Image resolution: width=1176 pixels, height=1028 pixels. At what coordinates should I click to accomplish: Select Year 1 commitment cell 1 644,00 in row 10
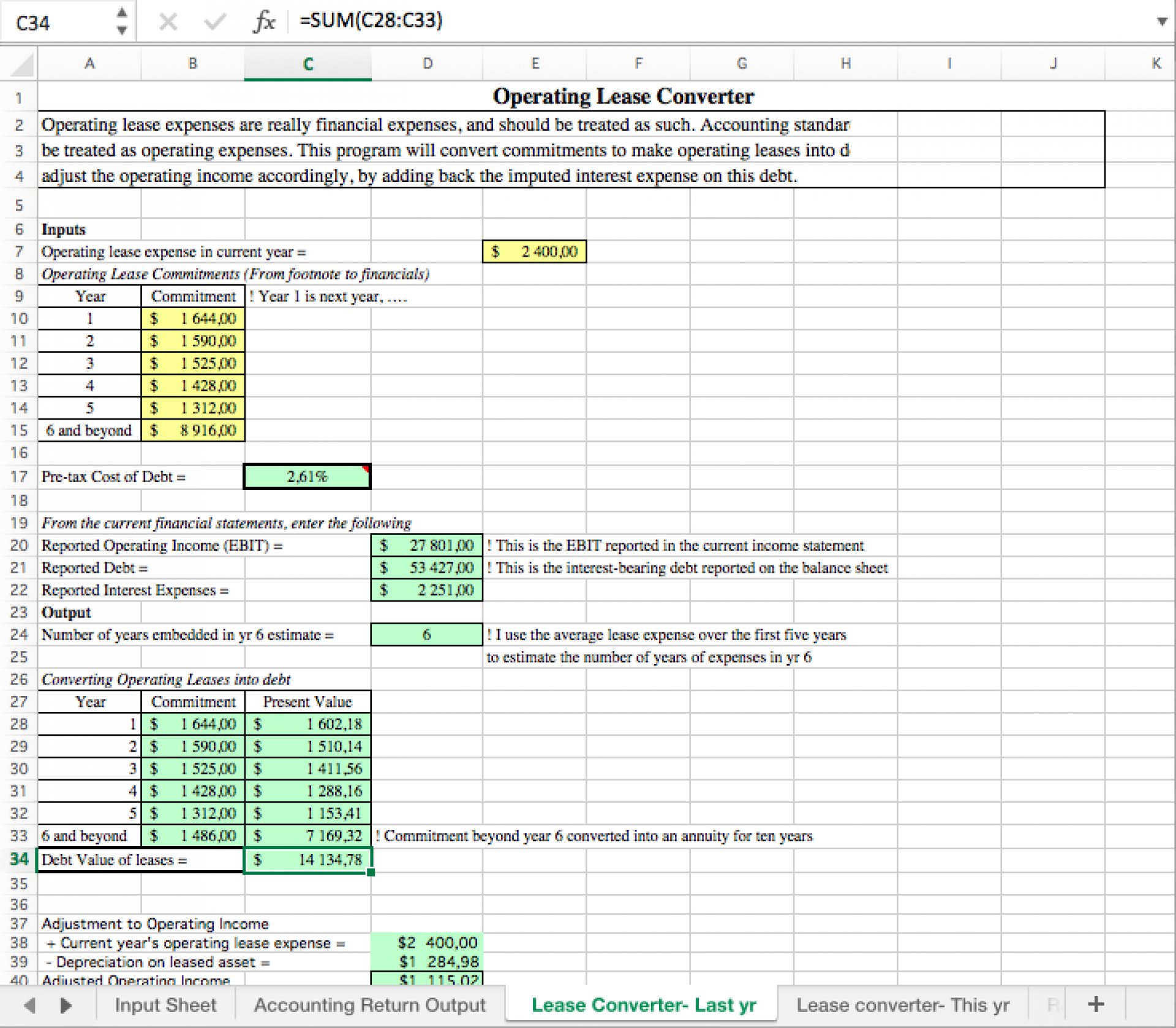[193, 319]
